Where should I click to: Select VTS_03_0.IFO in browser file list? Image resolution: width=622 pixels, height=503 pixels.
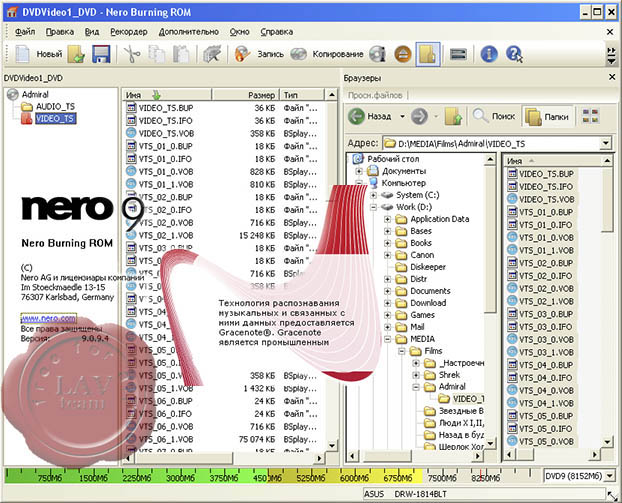pos(545,327)
